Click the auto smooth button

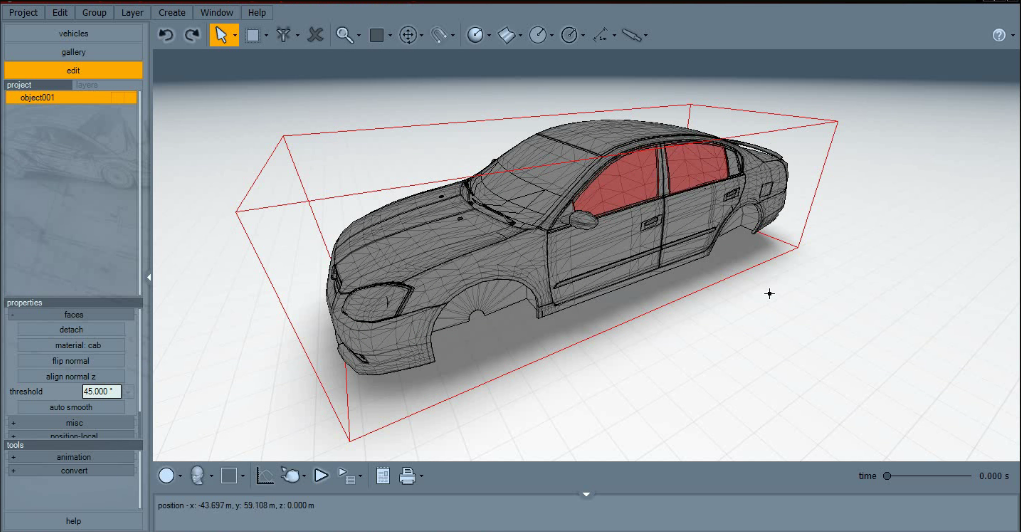pos(71,408)
